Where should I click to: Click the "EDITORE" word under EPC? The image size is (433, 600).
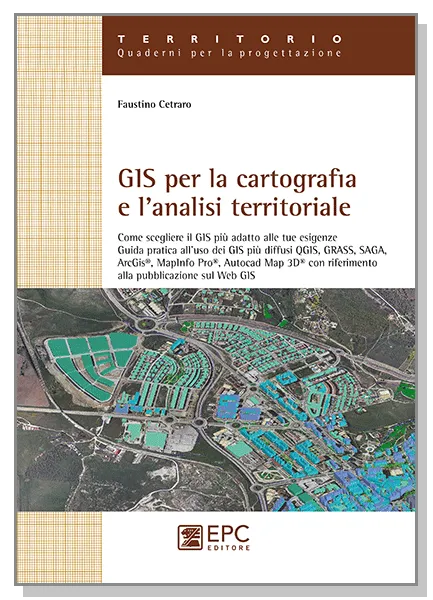(x=229, y=548)
